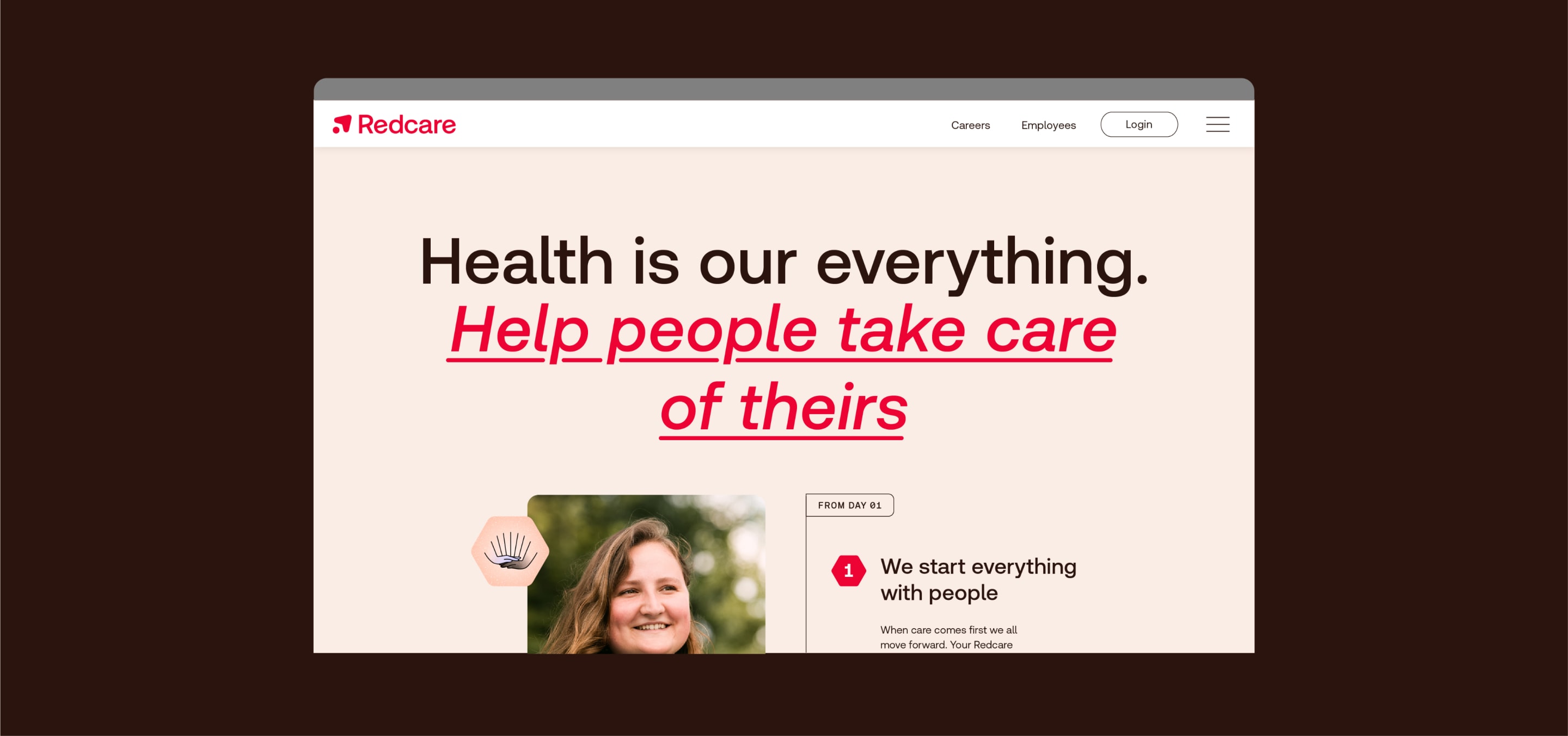This screenshot has width=1568, height=736.
Task: Click the 'Health is our everything.' headline
Action: pyautogui.click(x=783, y=262)
